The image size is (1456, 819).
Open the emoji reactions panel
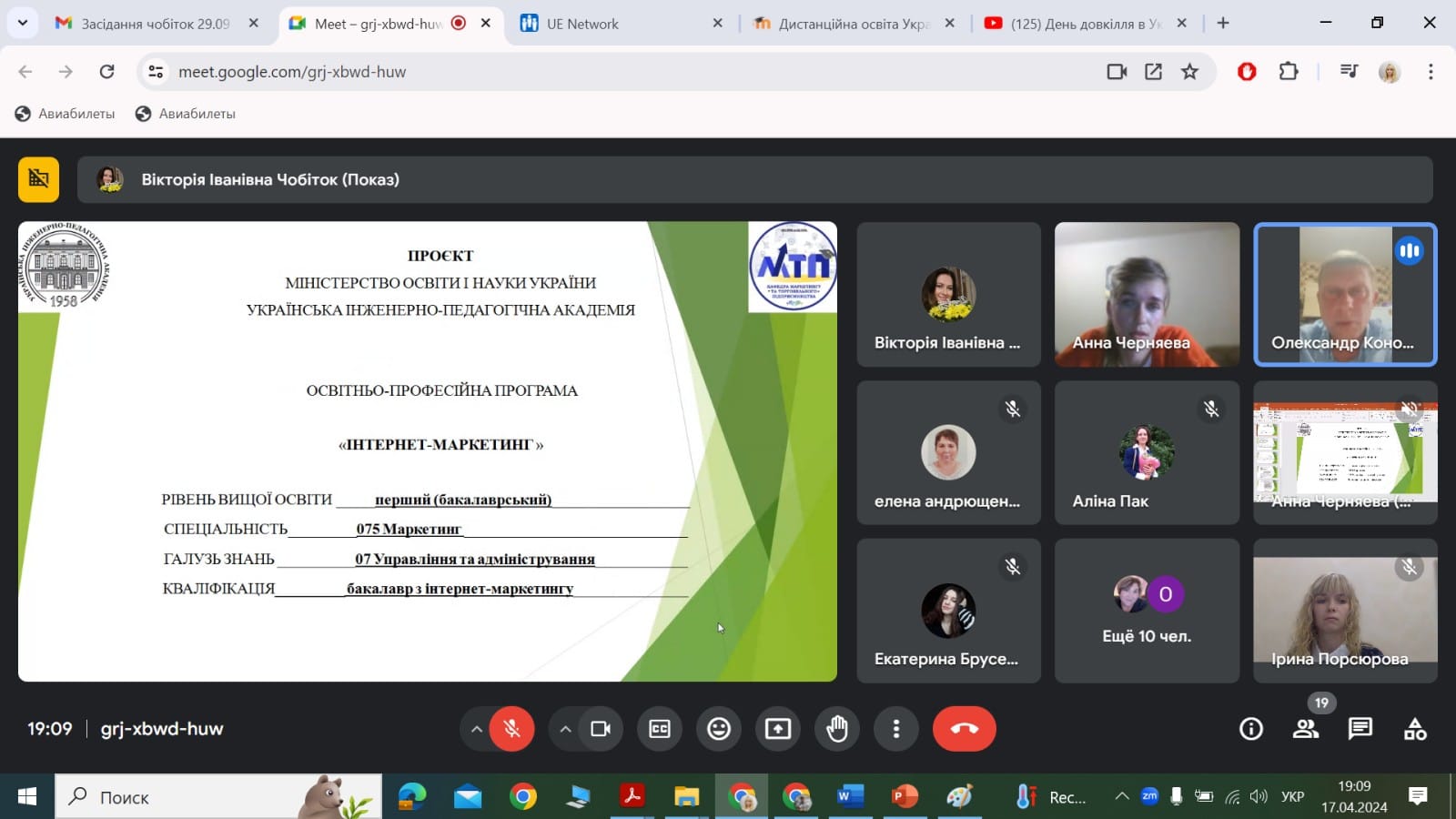(719, 729)
